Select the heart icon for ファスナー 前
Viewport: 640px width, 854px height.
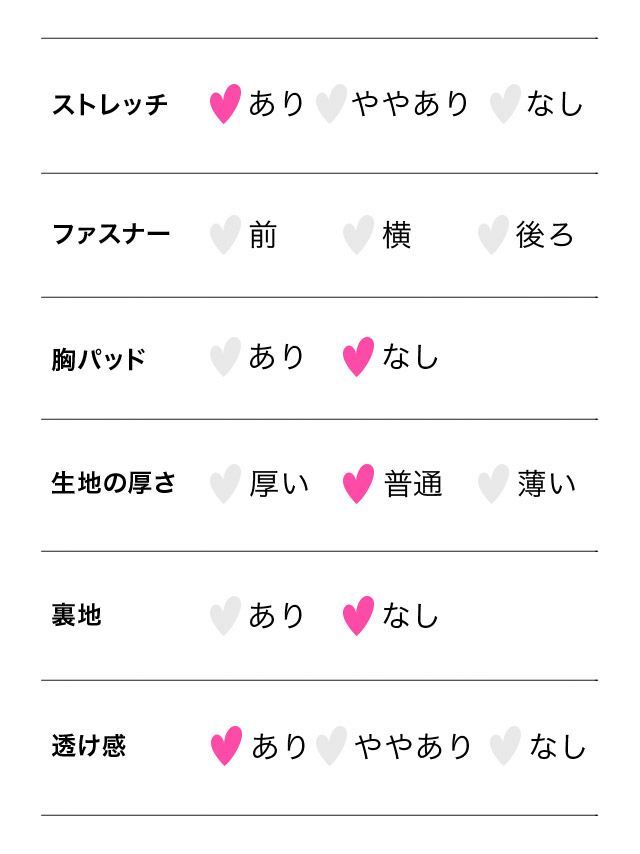(225, 235)
